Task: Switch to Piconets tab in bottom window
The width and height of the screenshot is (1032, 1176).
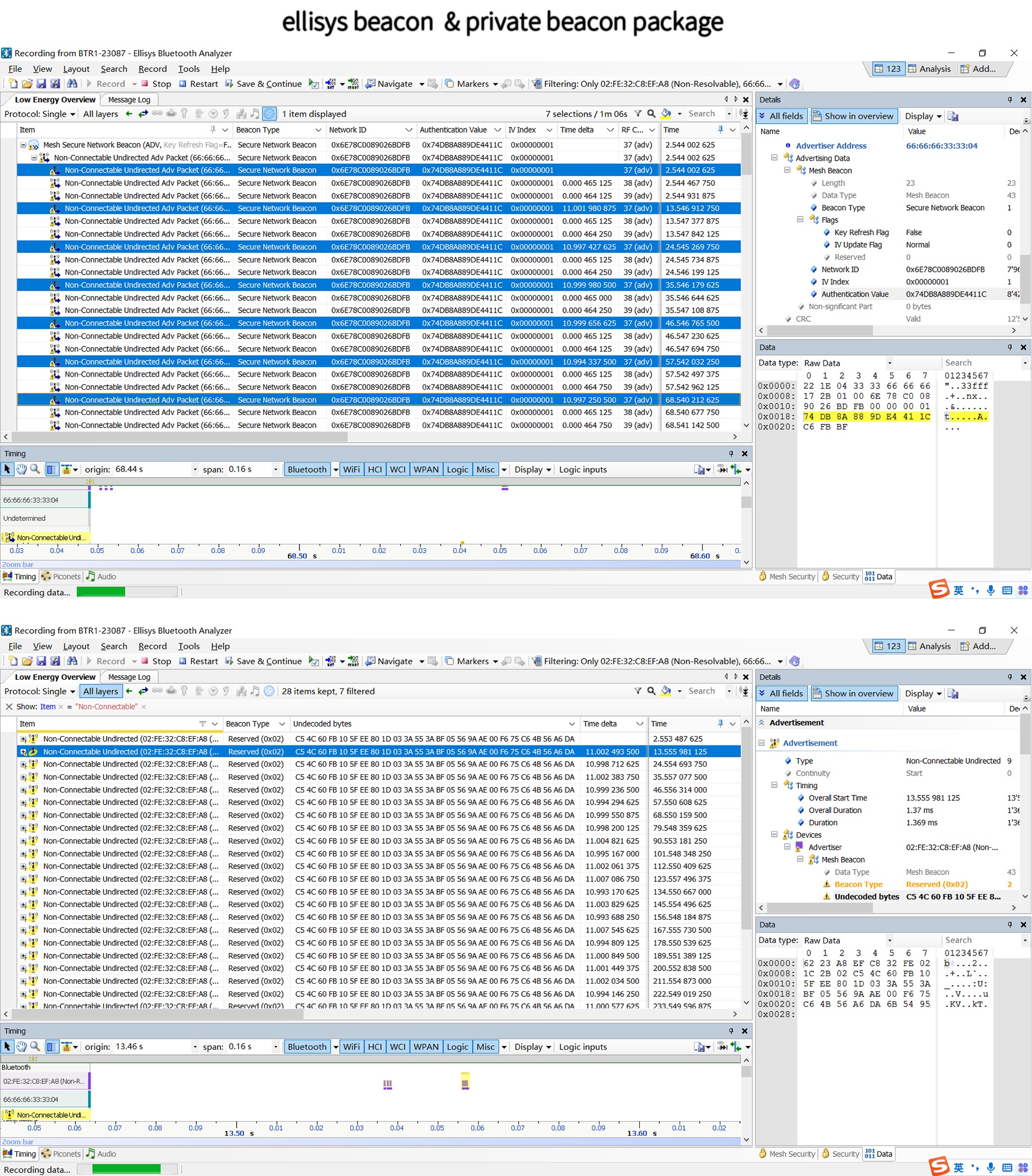Action: (60, 1154)
